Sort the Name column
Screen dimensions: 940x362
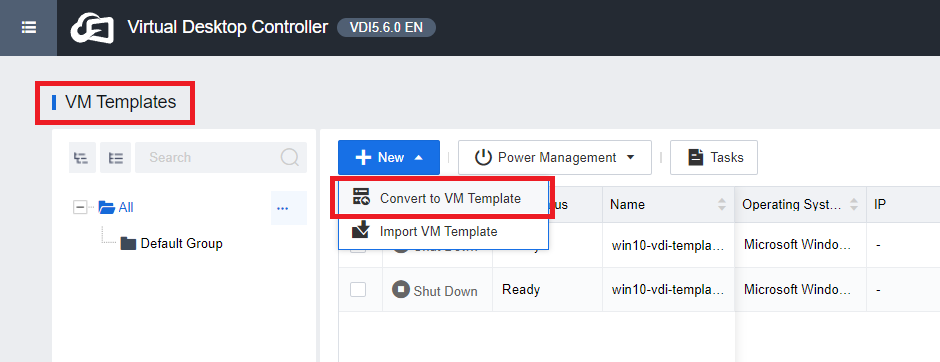click(x=722, y=204)
